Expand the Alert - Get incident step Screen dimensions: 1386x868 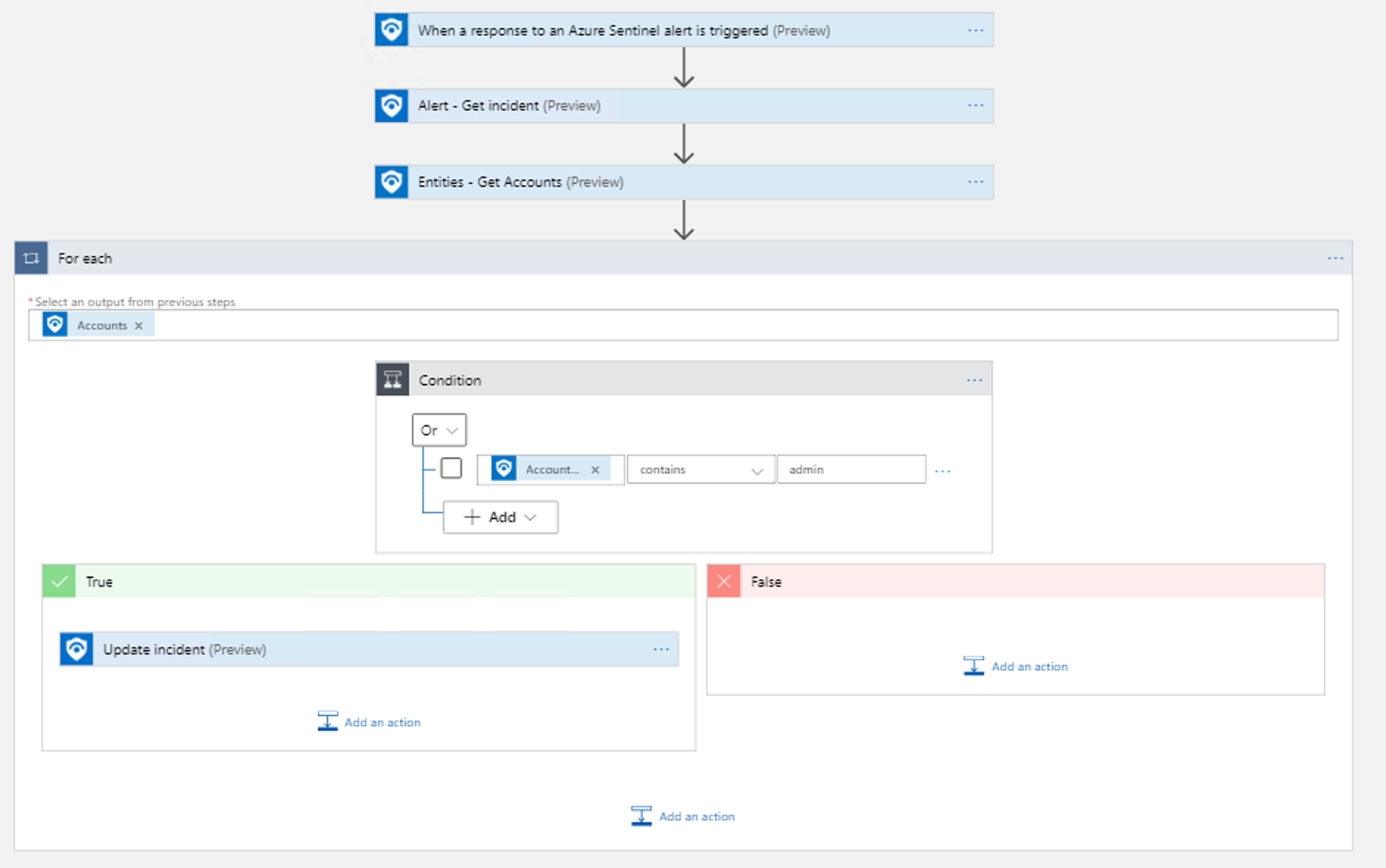(x=684, y=106)
